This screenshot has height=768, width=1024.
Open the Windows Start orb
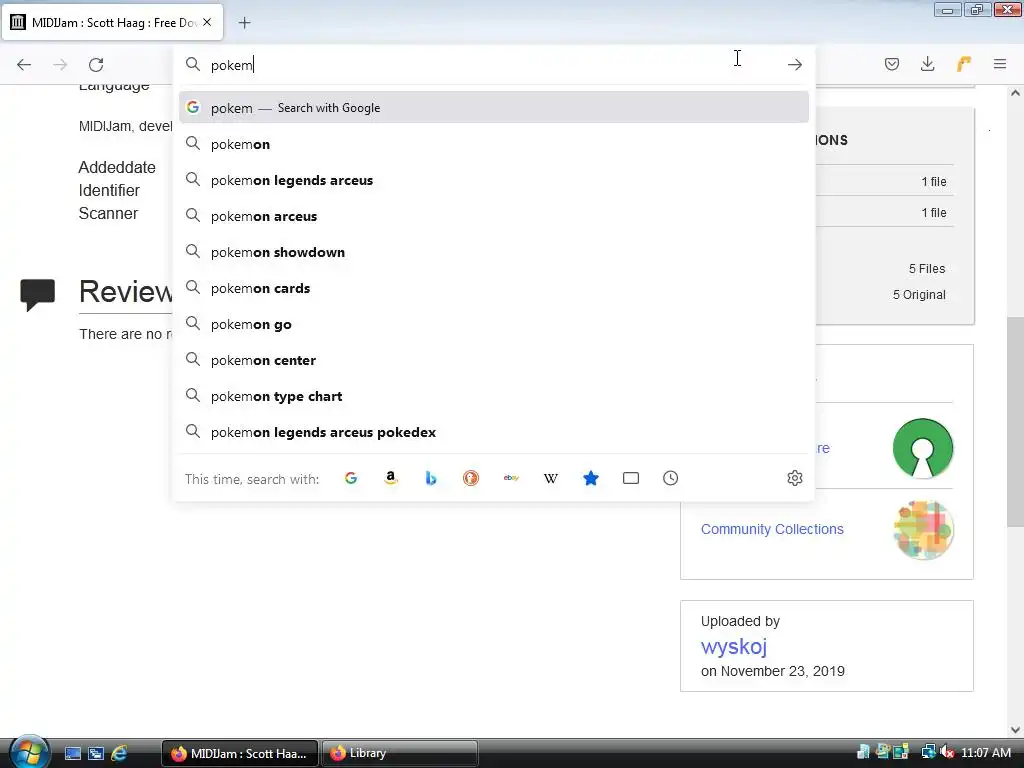click(x=28, y=752)
